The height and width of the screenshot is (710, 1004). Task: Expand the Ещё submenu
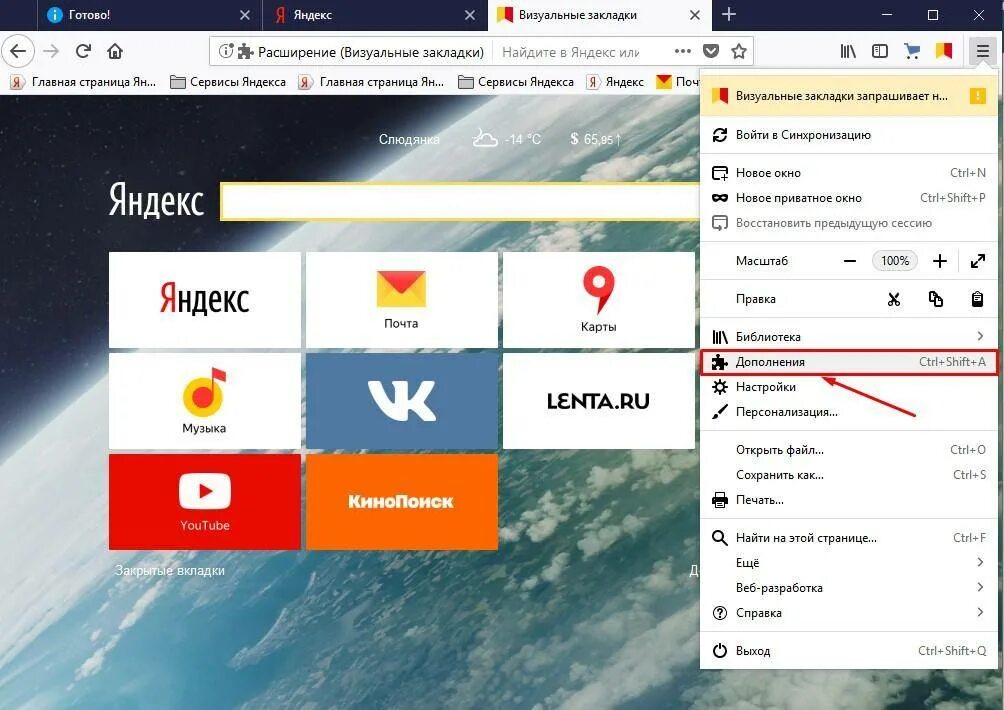coord(849,563)
